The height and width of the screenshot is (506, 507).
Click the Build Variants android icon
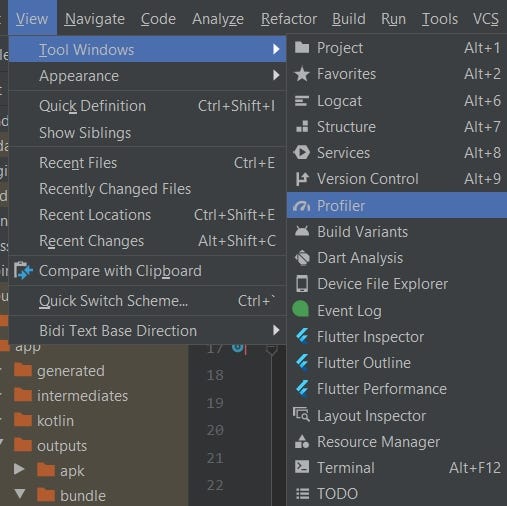[x=302, y=231]
